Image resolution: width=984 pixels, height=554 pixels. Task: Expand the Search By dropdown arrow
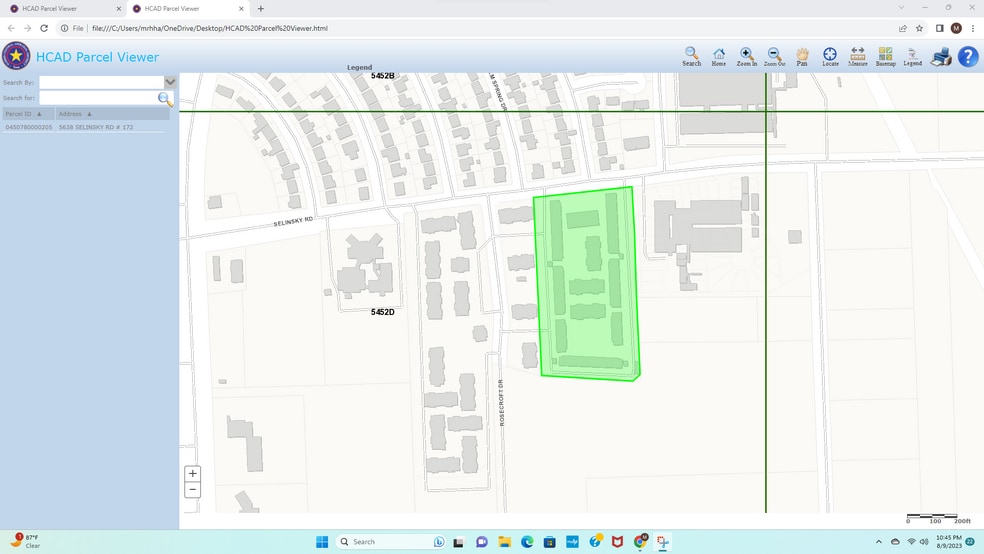click(170, 82)
